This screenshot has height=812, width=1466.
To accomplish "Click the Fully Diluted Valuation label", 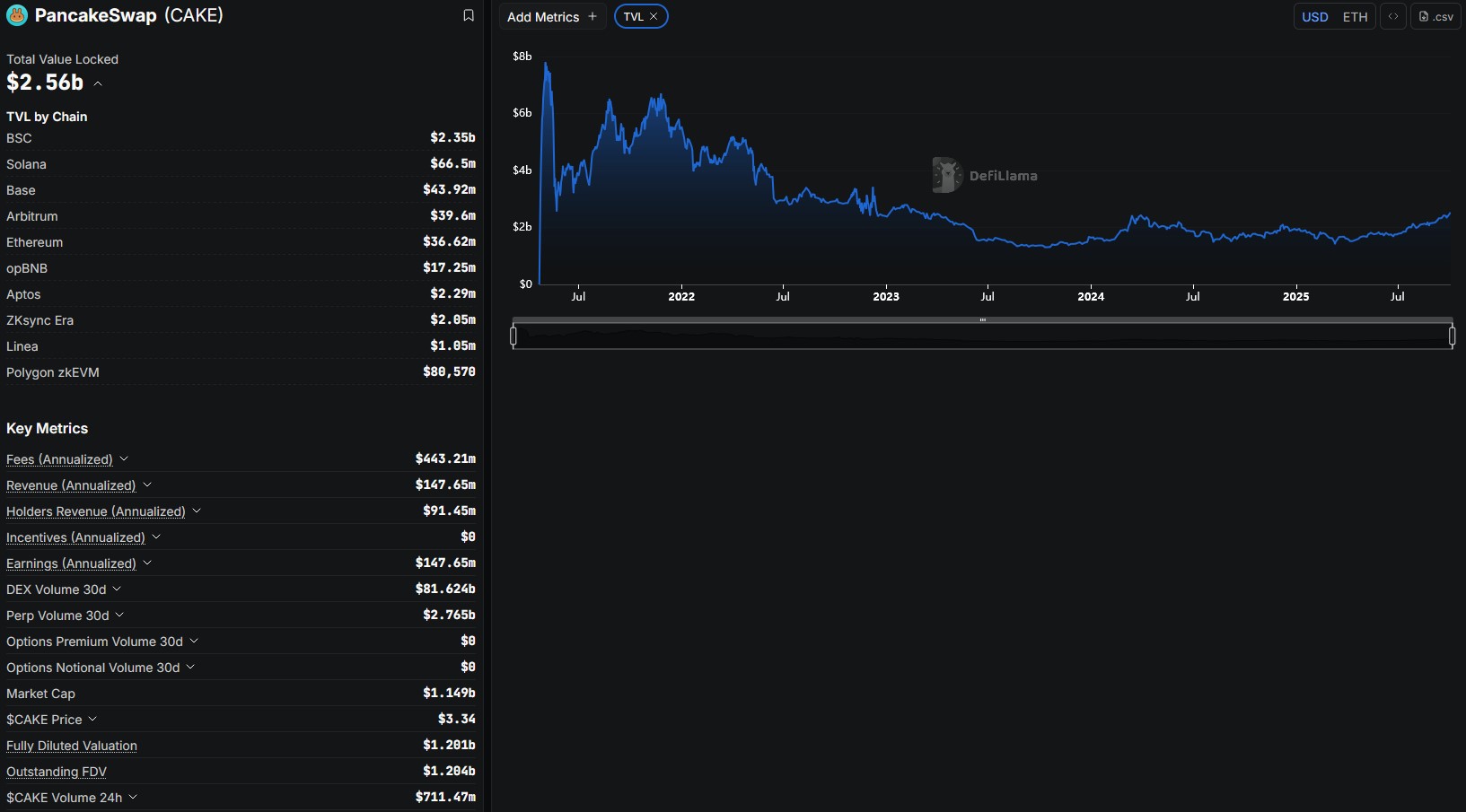I will 72,746.
